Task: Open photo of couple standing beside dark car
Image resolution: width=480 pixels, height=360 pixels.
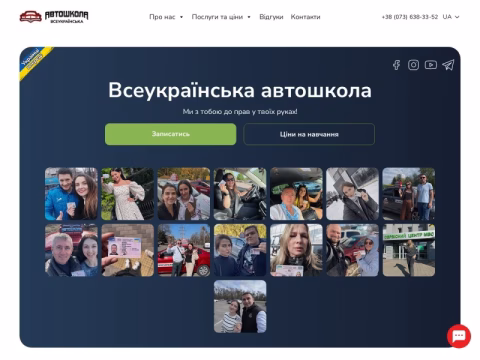Action: coord(409,194)
